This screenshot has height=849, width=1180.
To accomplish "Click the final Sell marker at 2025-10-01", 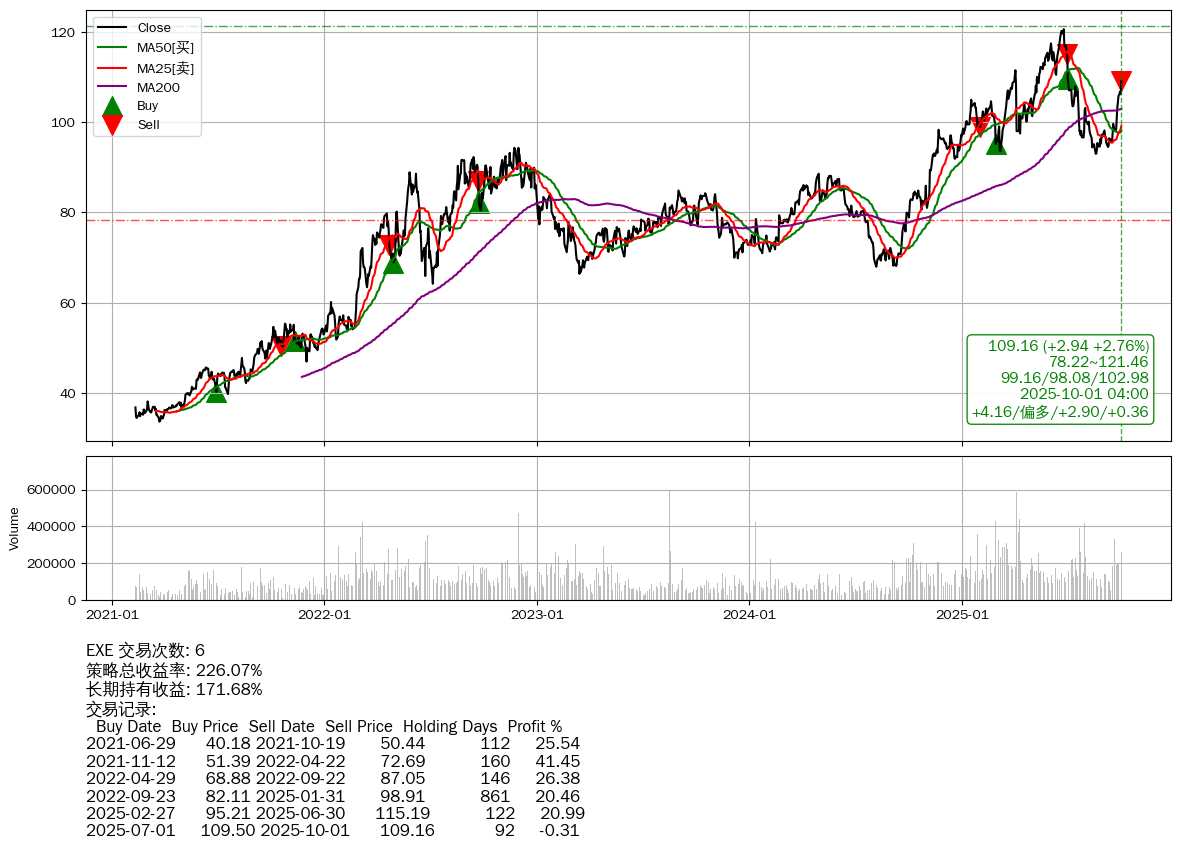I will coord(1121,82).
